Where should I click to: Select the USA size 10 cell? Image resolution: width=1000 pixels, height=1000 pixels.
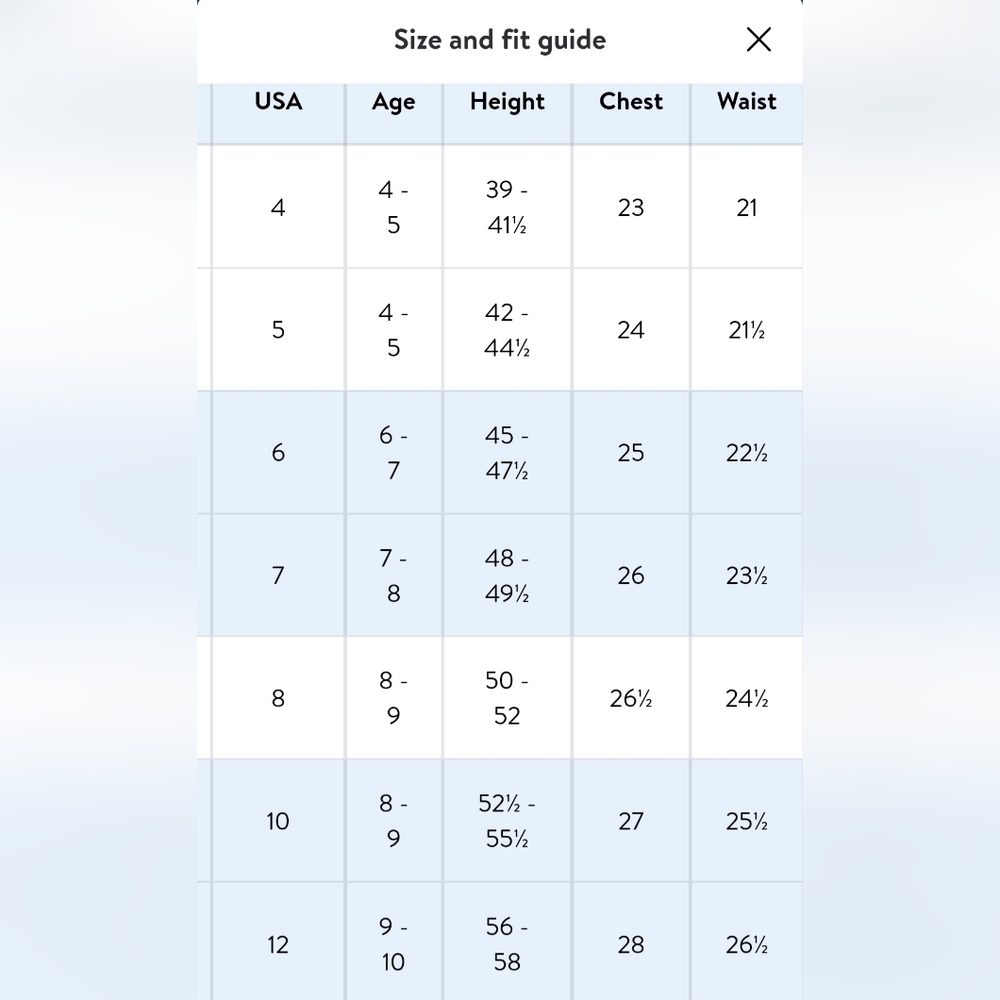[x=278, y=821]
